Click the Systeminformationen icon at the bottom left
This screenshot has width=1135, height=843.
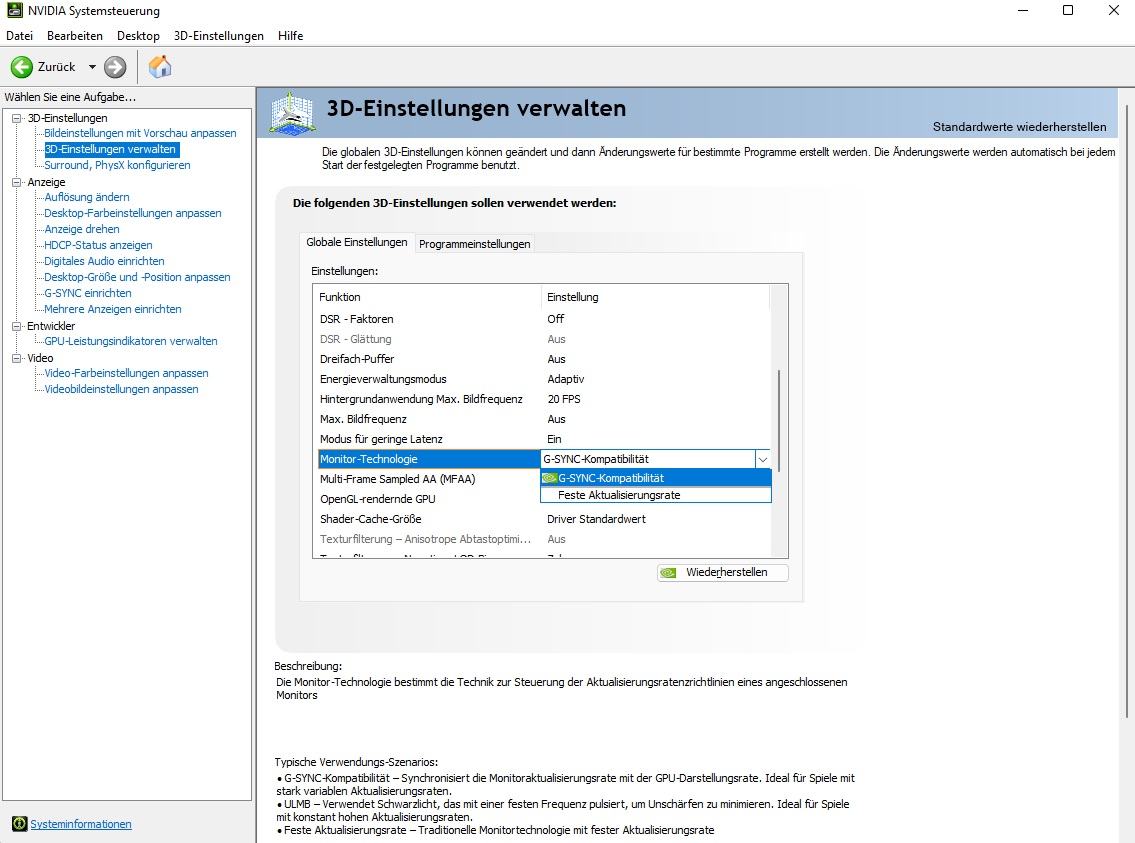[x=20, y=823]
